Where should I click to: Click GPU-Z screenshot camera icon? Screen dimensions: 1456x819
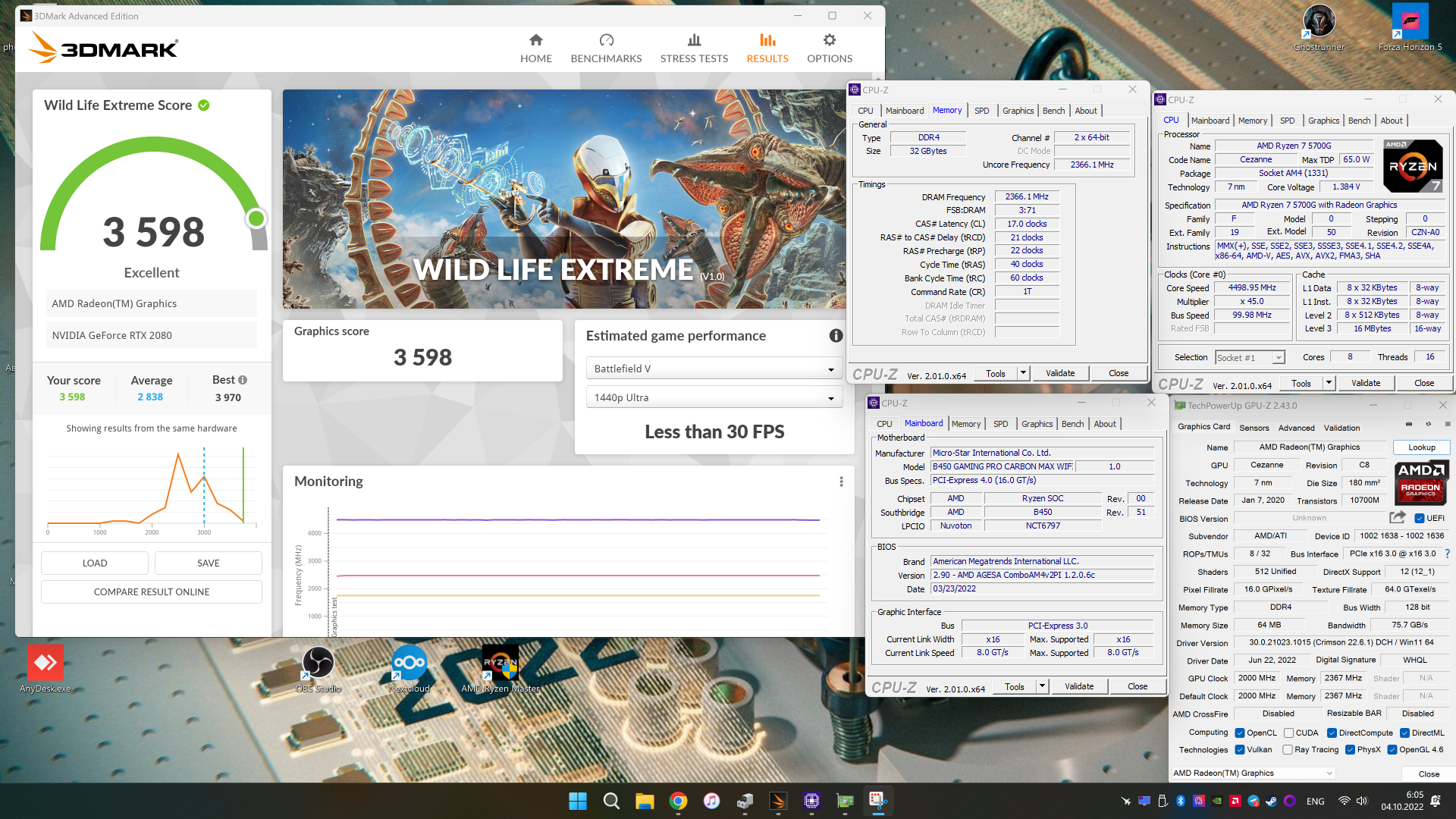click(1409, 425)
